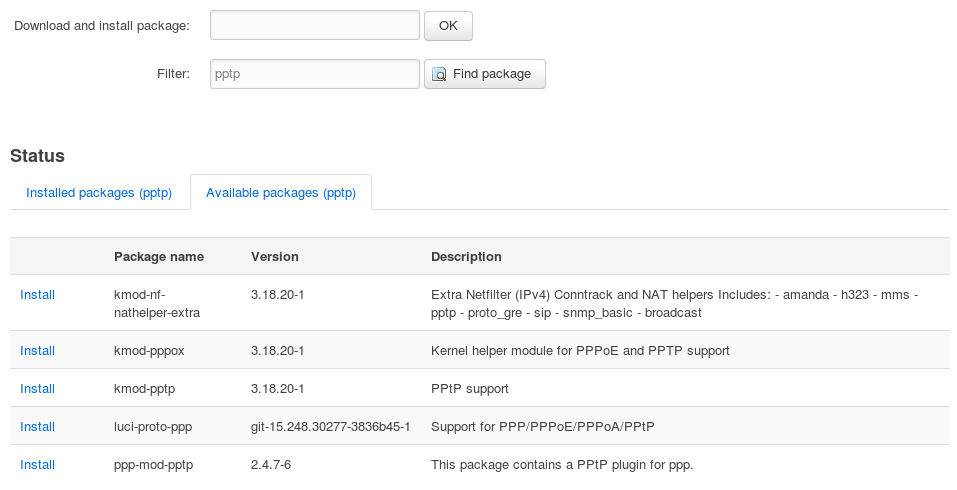Click the magnifier icon on Find package
The height and width of the screenshot is (490, 957).
tap(439, 74)
